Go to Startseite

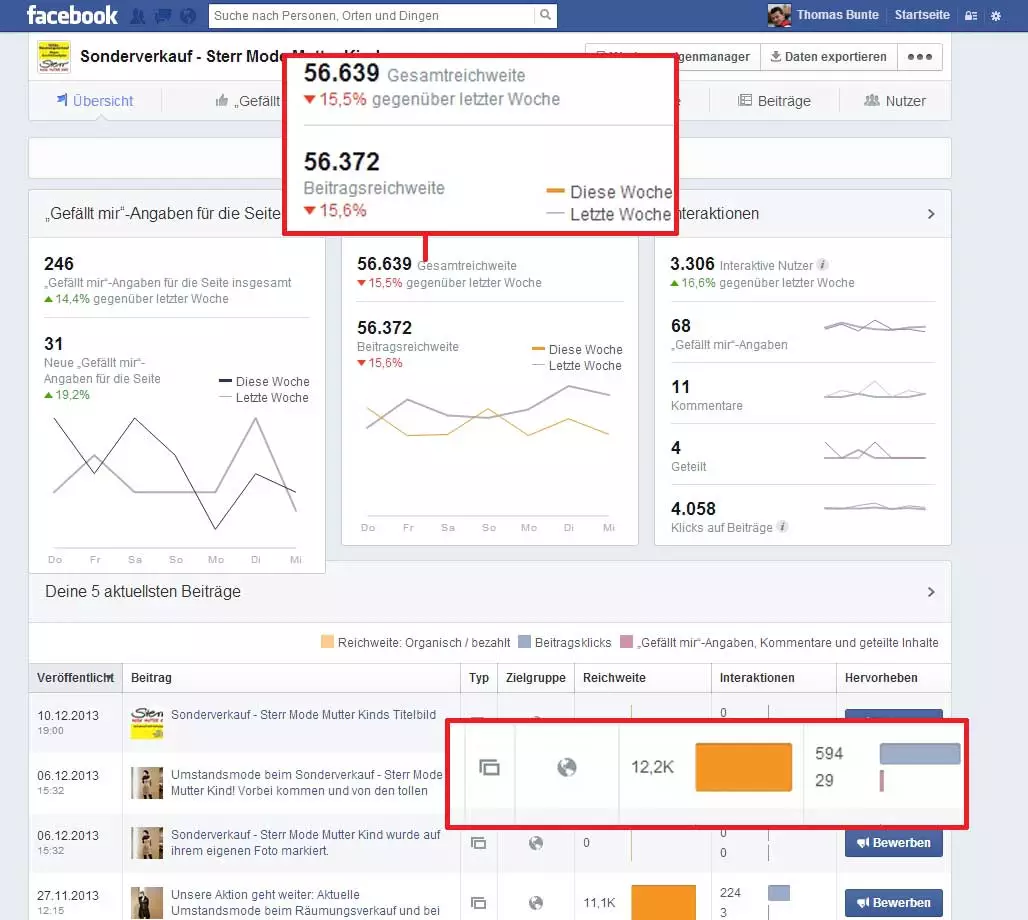[x=922, y=15]
